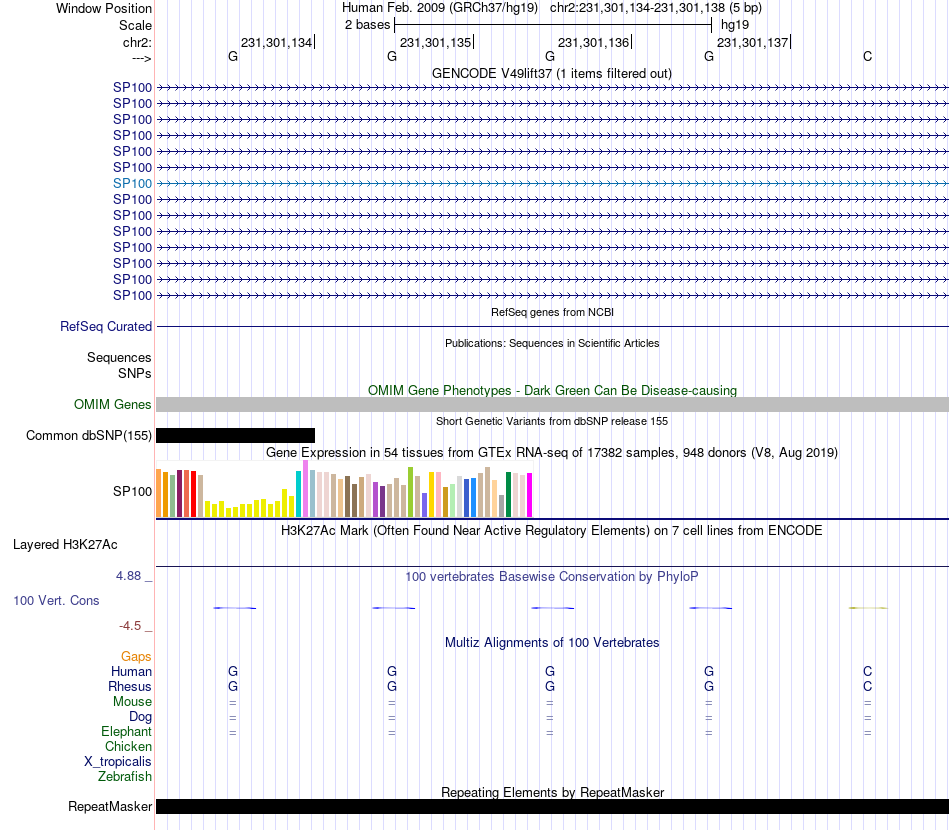Click the C base in the Human alignment row
The width and height of the screenshot is (950, 830).
(868, 671)
